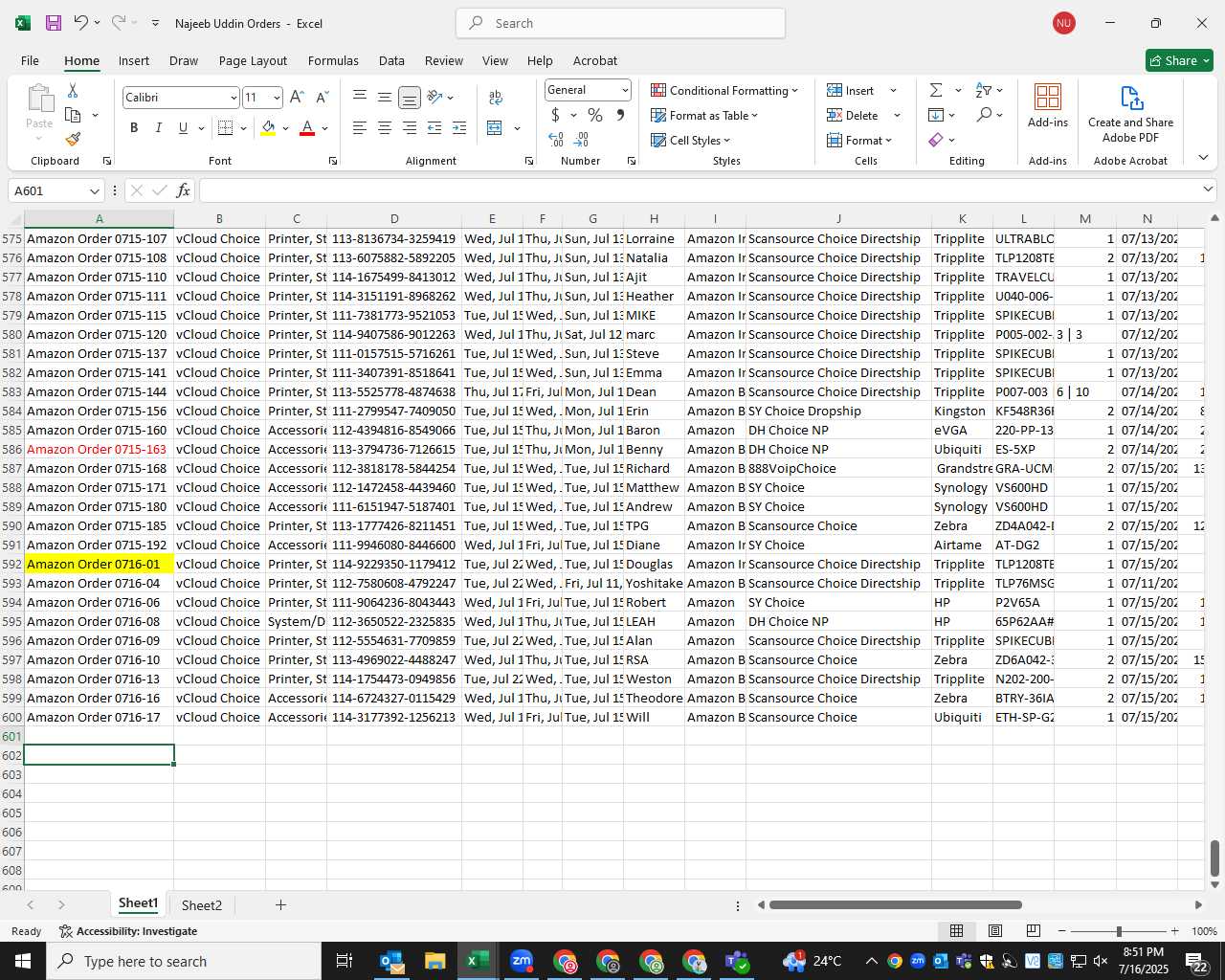1225x980 pixels.
Task: Click the Increase Indent icon
Action: pos(459,127)
